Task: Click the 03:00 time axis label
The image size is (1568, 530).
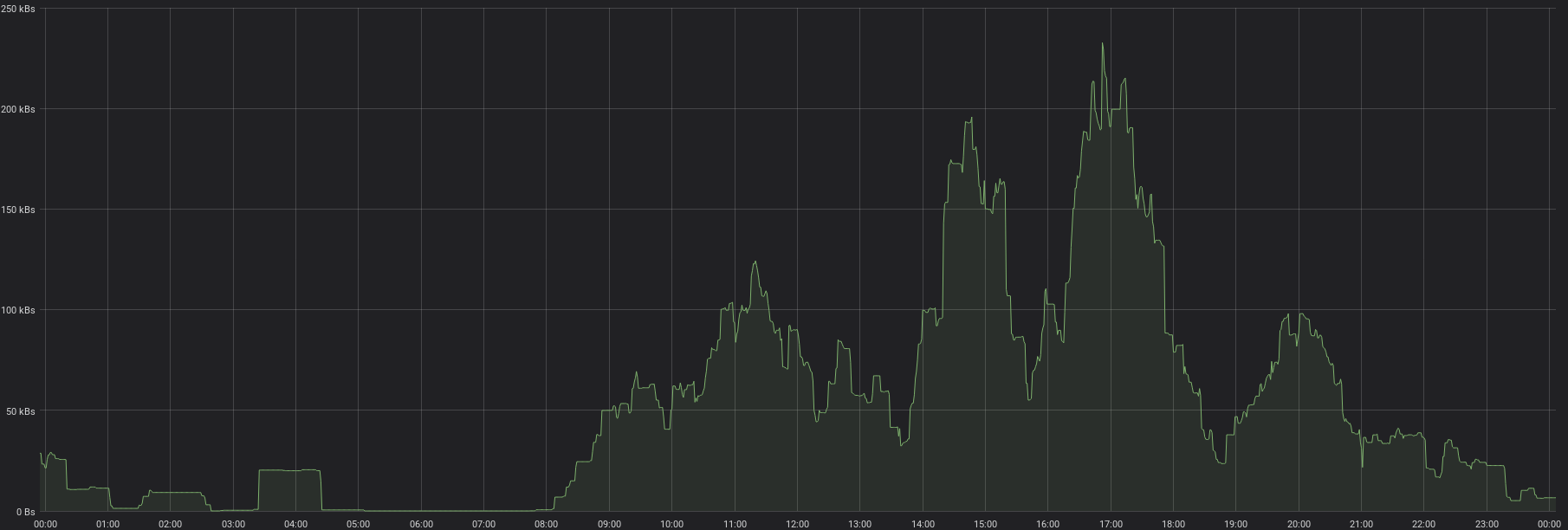Action: [233, 524]
